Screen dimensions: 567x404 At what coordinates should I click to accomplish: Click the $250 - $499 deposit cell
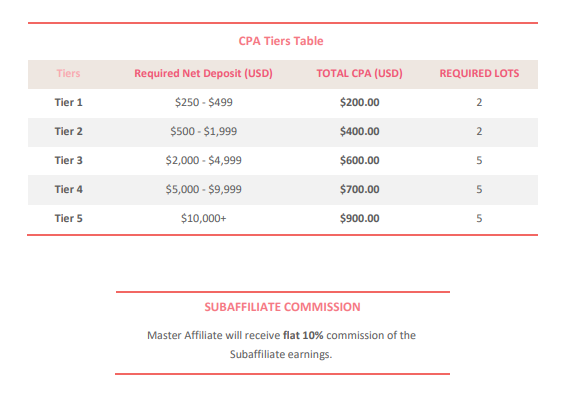(x=204, y=102)
